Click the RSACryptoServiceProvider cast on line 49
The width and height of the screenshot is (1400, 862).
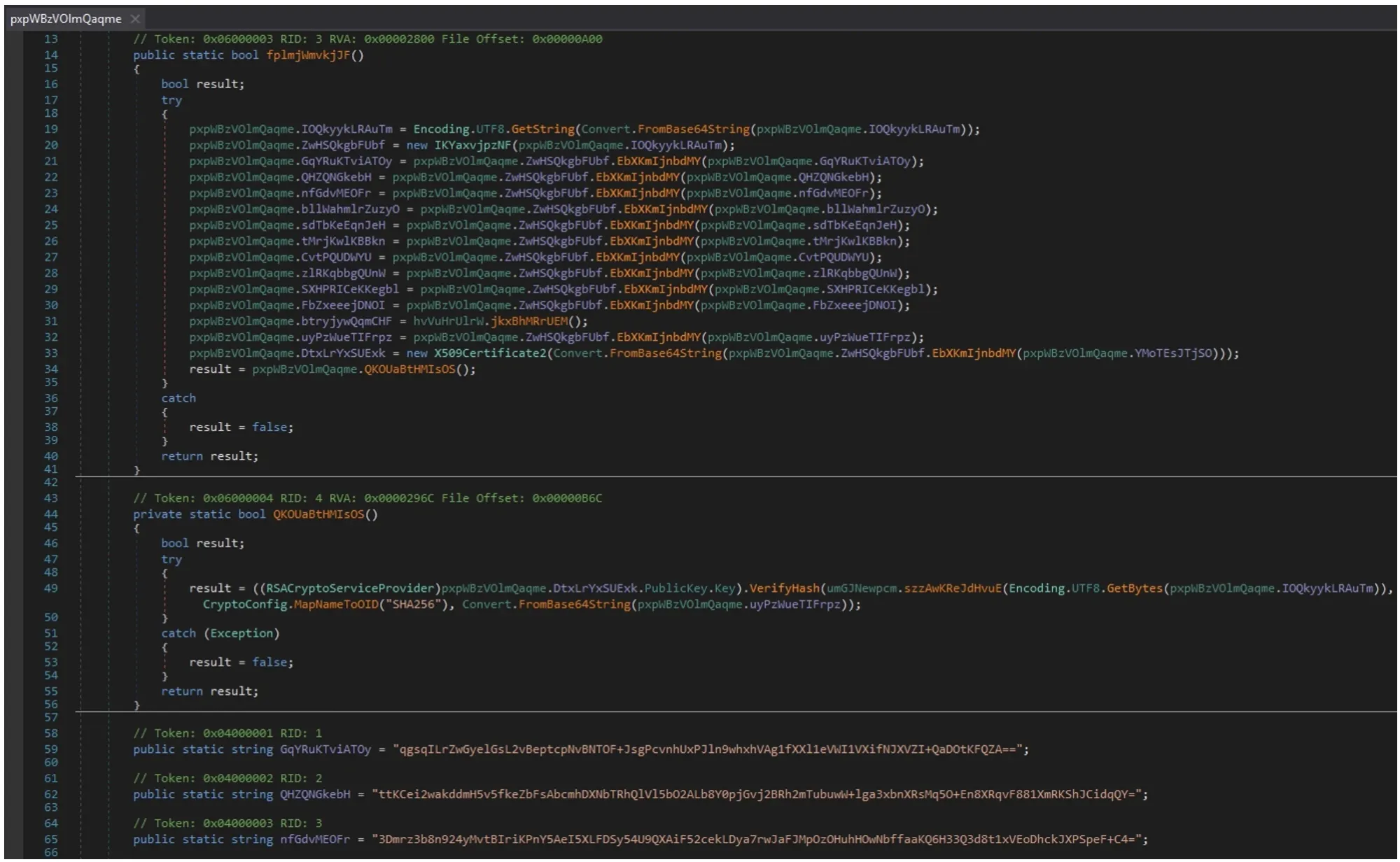(350, 588)
